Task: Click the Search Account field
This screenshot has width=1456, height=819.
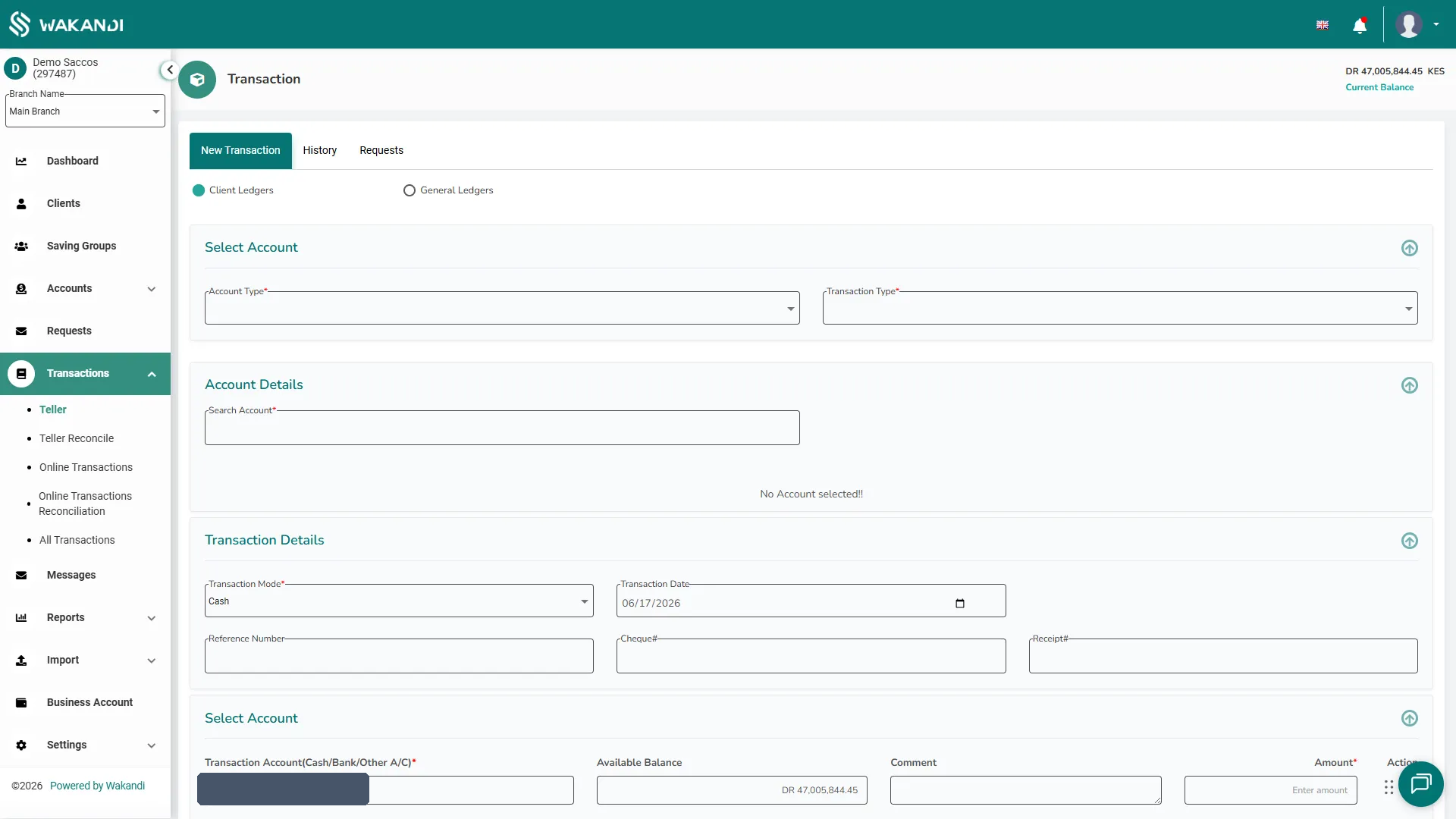Action: coord(502,428)
